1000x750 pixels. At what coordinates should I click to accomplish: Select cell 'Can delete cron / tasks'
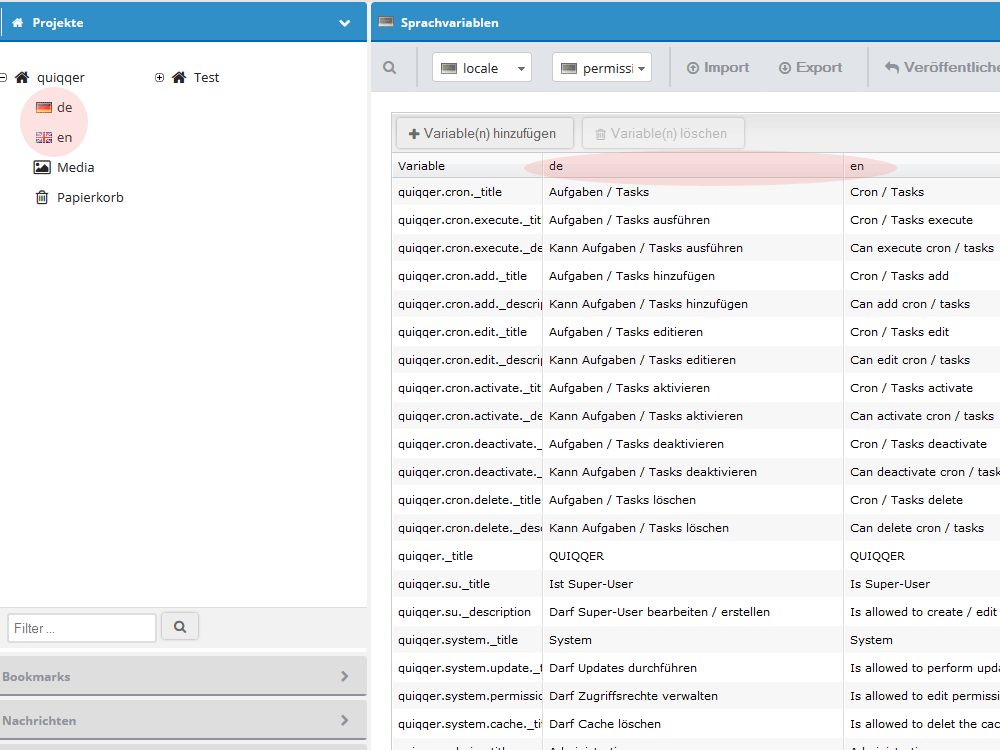point(922,528)
